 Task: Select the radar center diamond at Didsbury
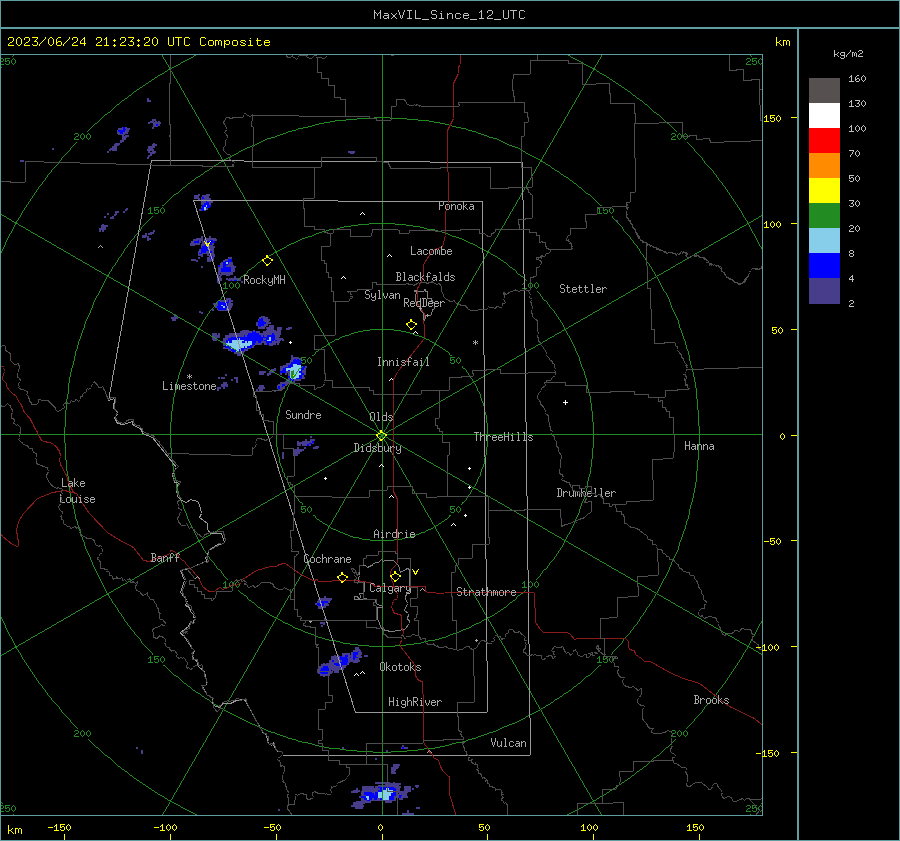[381, 436]
